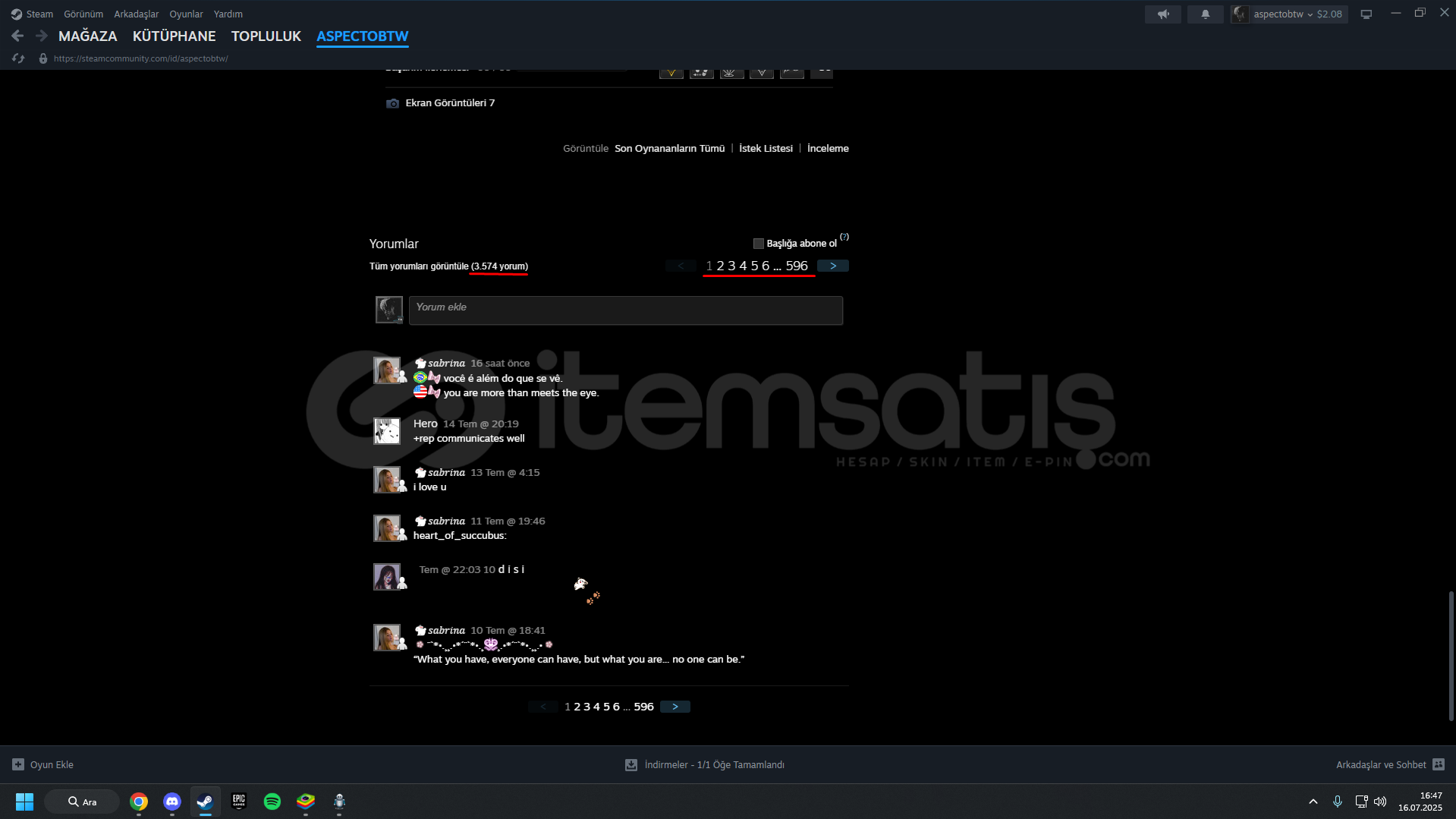
Task: Open the clock and date in tray
Action: point(1420,802)
